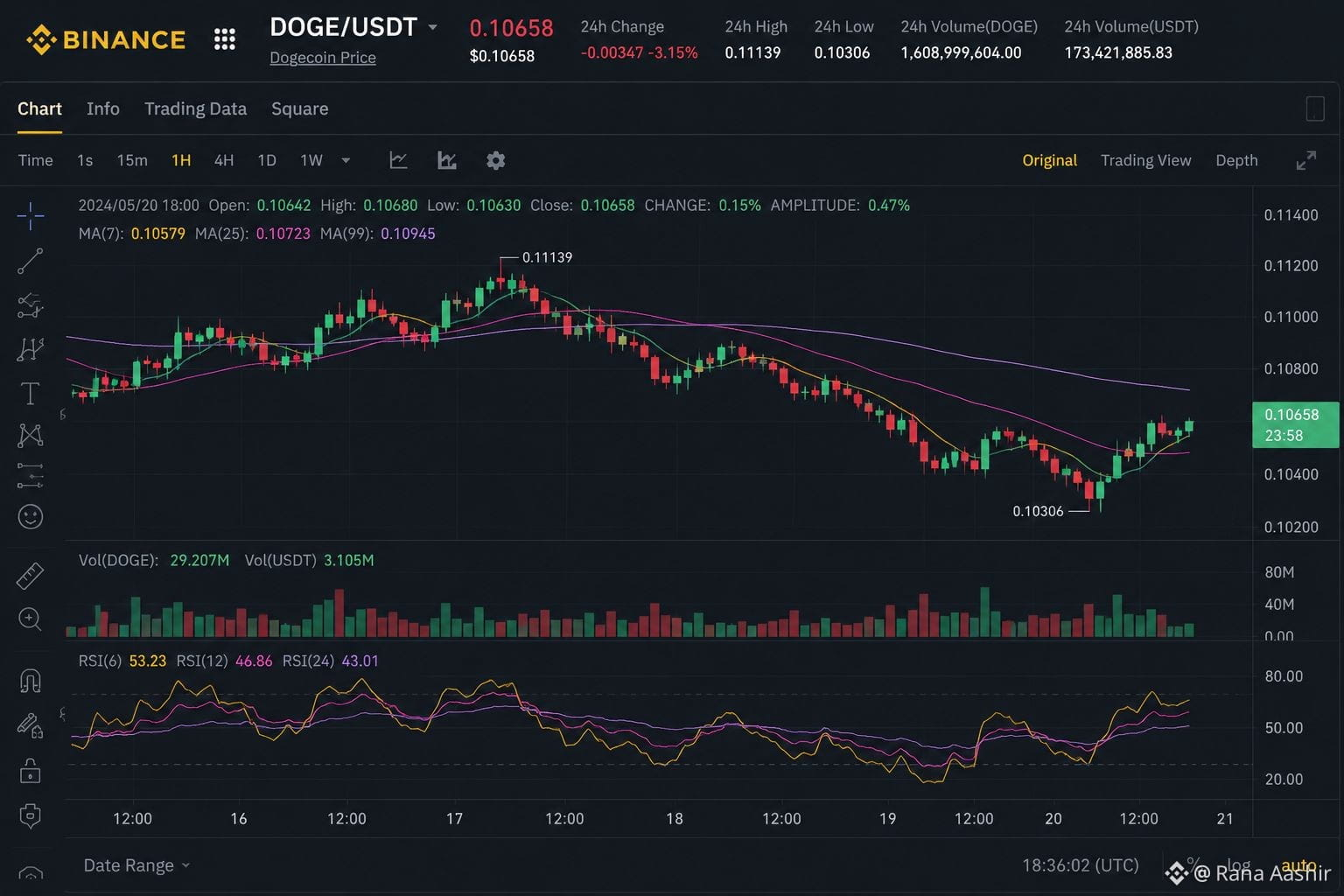Select the 1H time interval
The width and height of the screenshot is (1344, 896).
pos(181,160)
